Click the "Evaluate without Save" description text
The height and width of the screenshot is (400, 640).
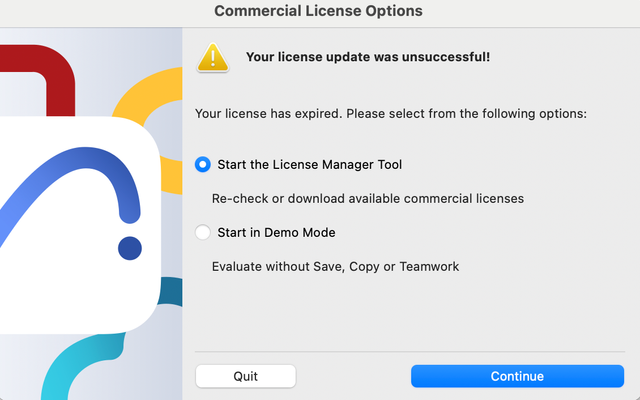(x=335, y=267)
